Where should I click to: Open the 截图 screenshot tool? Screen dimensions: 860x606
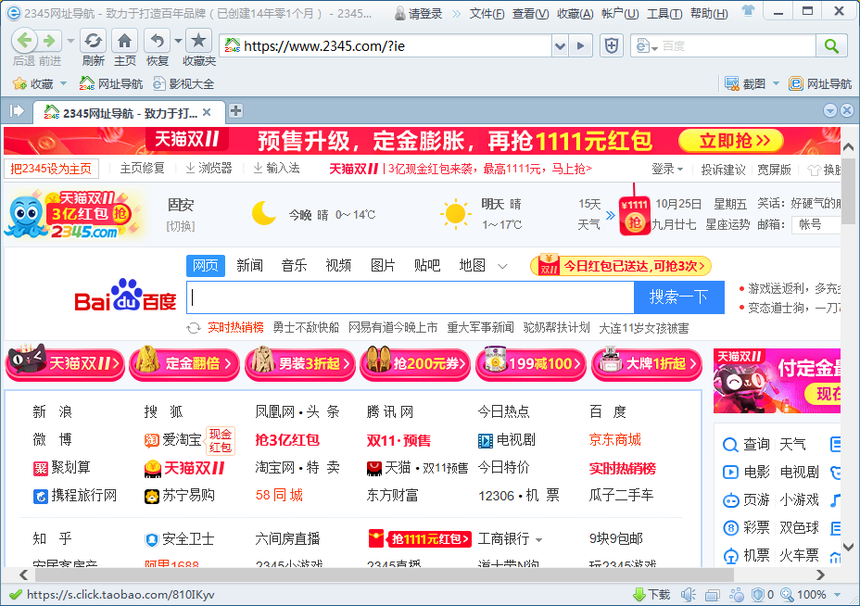tap(746, 83)
